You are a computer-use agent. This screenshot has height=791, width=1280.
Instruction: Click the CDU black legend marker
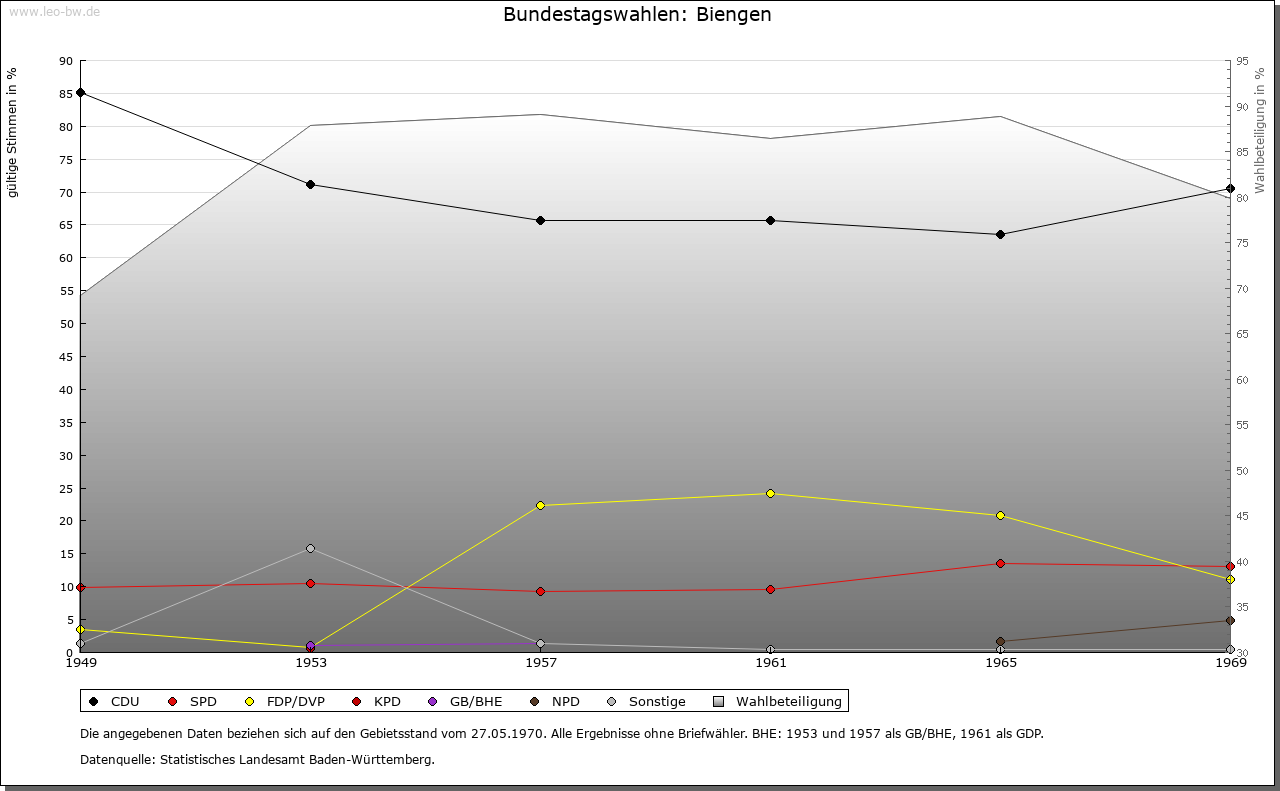(94, 701)
